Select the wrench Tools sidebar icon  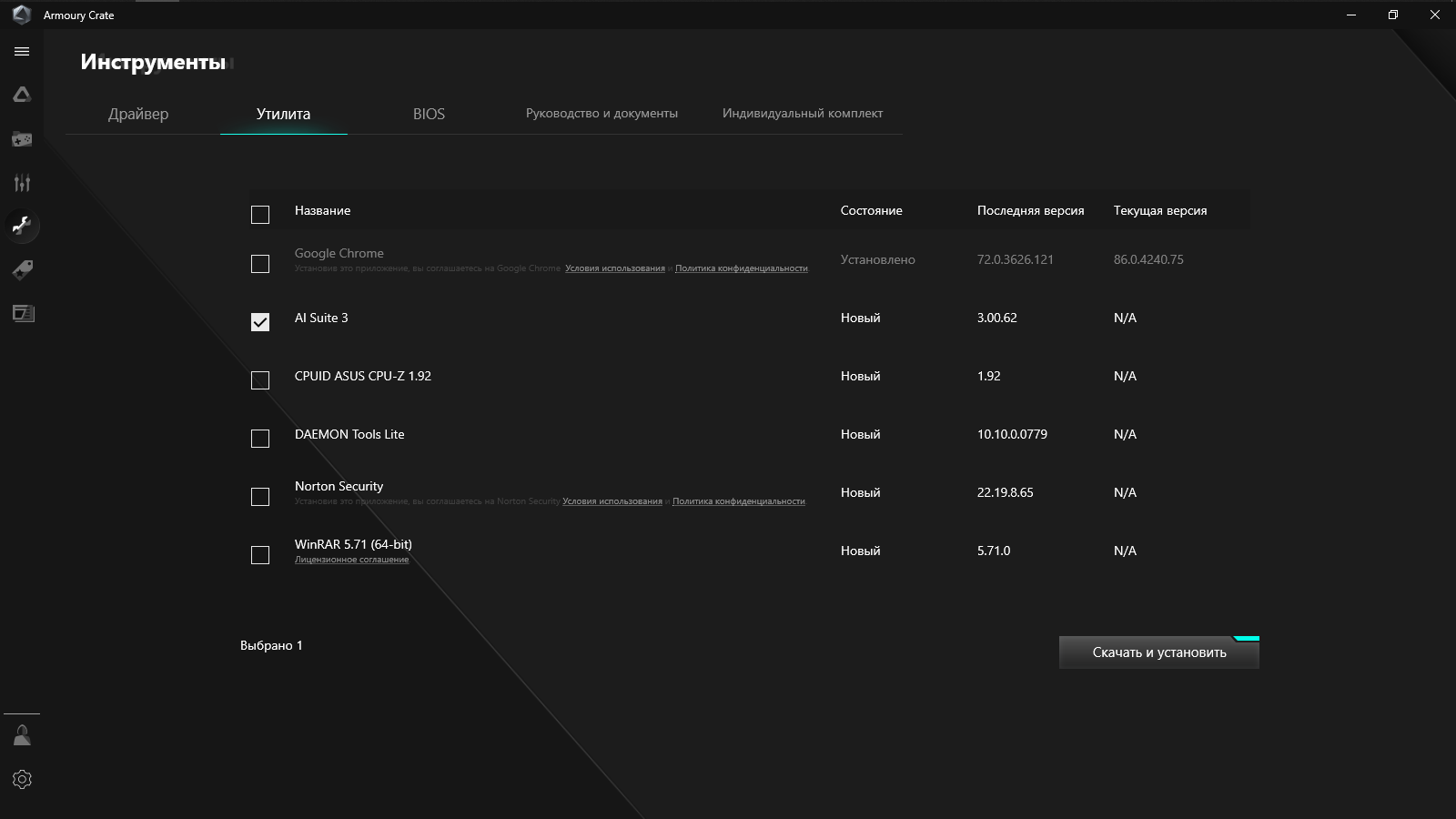(22, 226)
